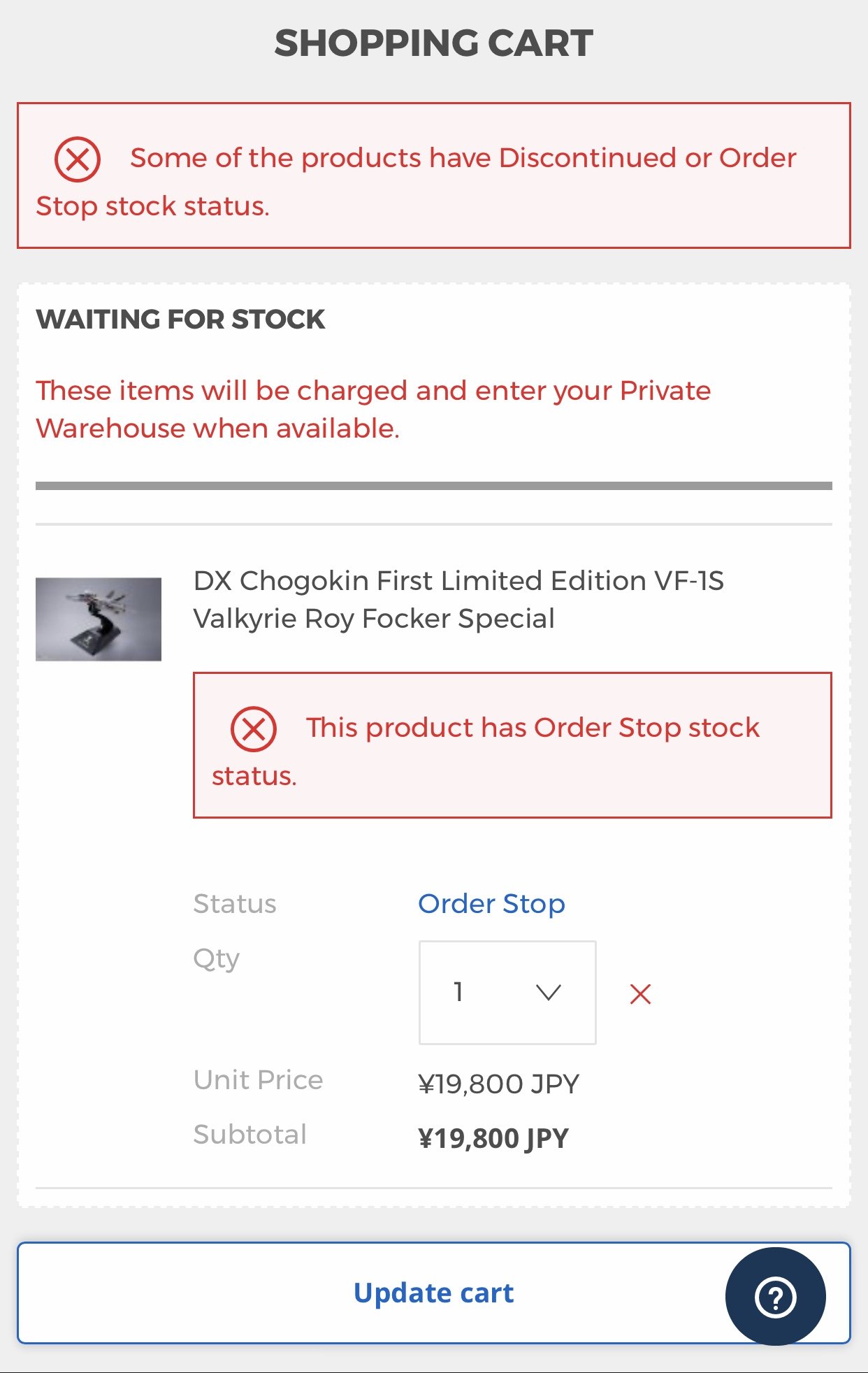Click the Discontinued or Order Stop alert message

[x=434, y=175]
